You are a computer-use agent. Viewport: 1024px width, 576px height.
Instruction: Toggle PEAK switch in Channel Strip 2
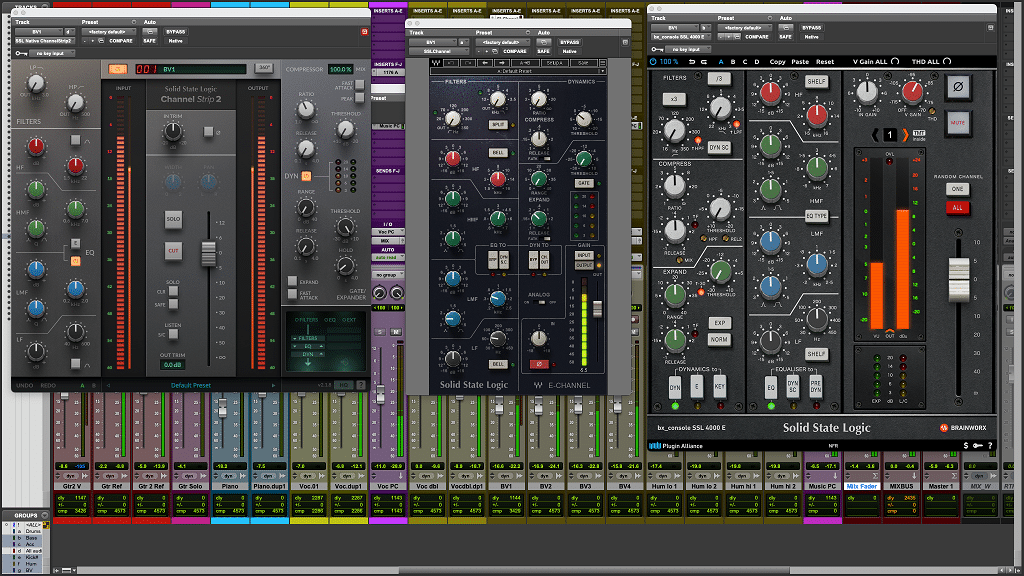(x=359, y=98)
